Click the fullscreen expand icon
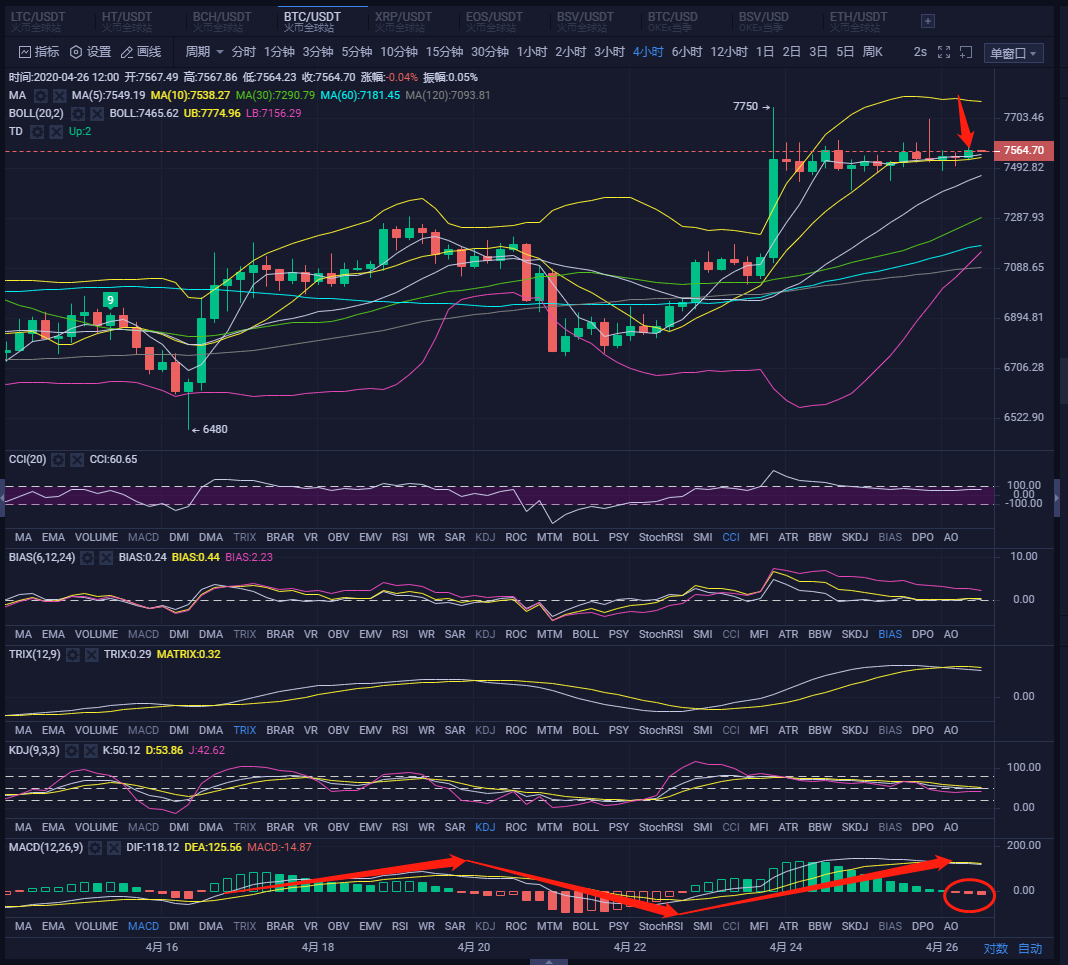This screenshot has width=1068, height=965. pos(944,52)
